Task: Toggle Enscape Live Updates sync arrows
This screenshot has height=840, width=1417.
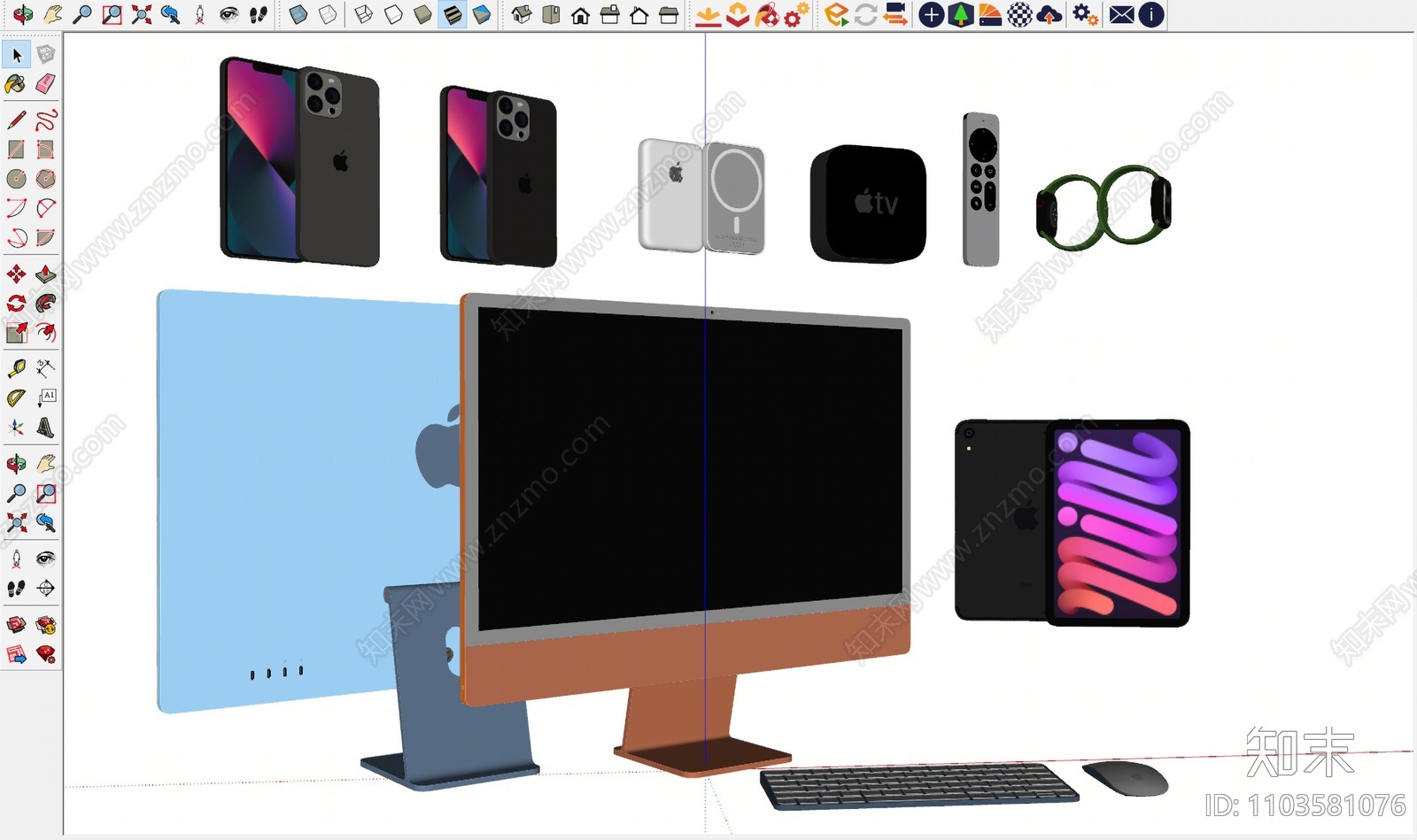Action: pyautogui.click(x=865, y=14)
